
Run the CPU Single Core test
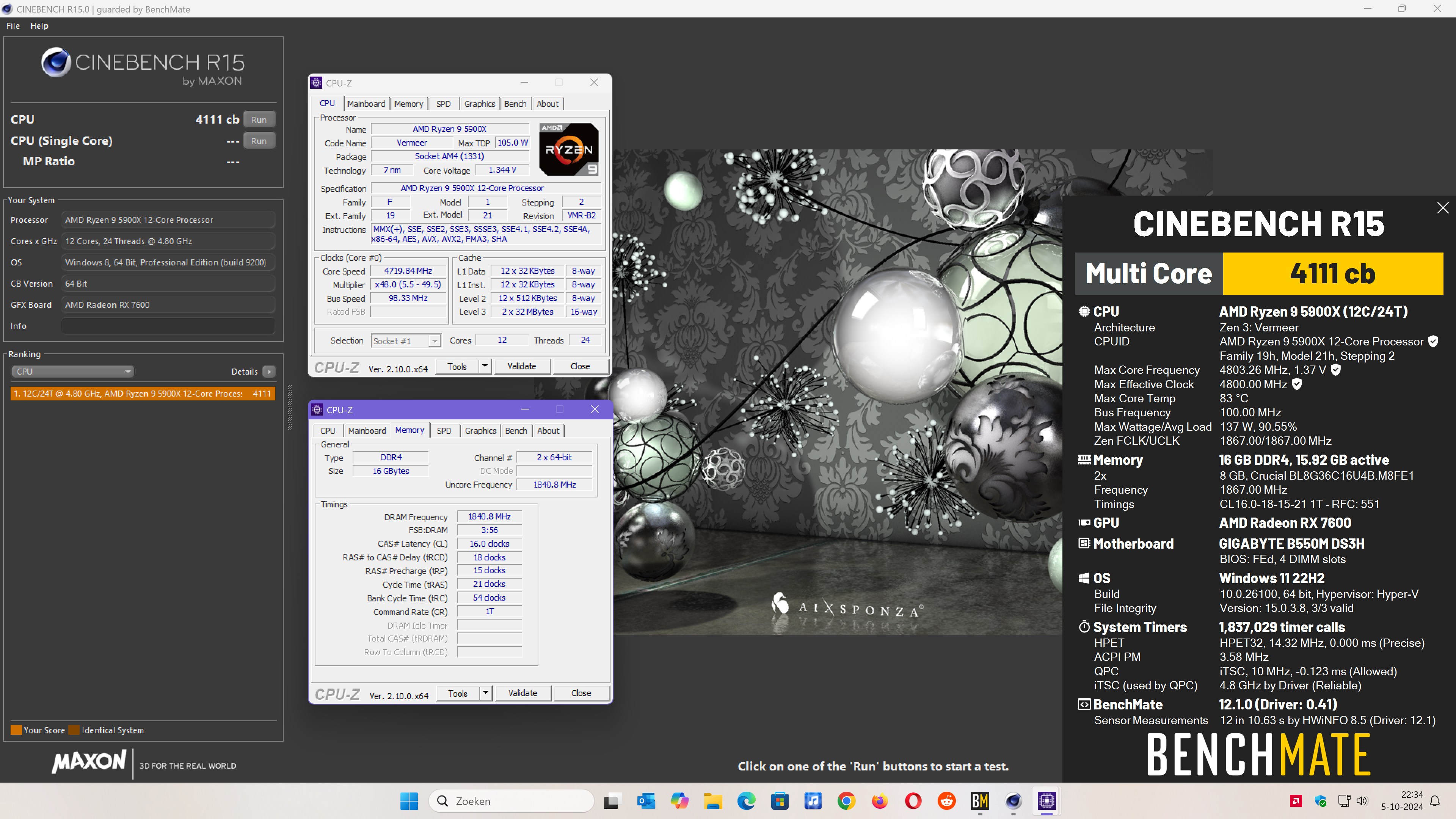[x=259, y=141]
